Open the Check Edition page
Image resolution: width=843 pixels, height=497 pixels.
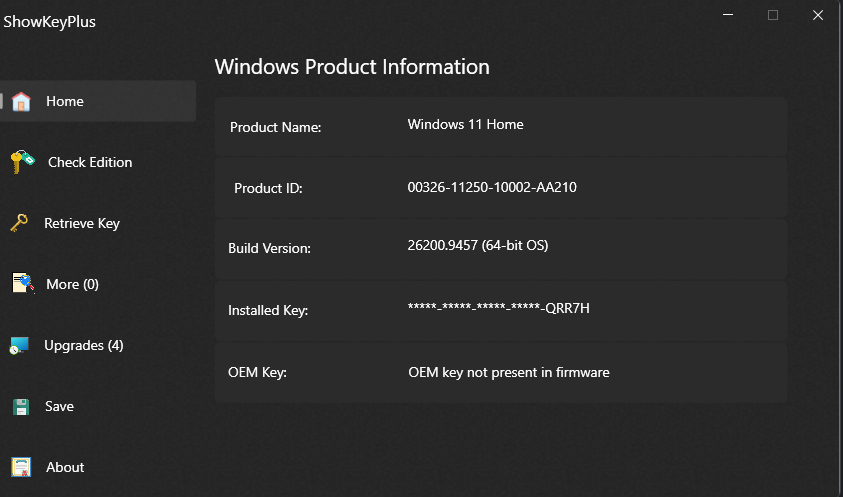[x=90, y=162]
